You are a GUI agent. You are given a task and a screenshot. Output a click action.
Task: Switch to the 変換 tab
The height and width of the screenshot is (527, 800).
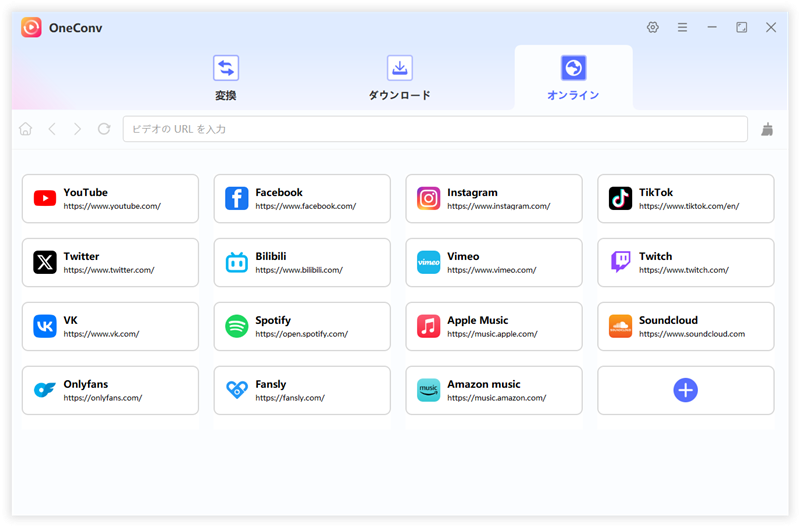pos(226,78)
